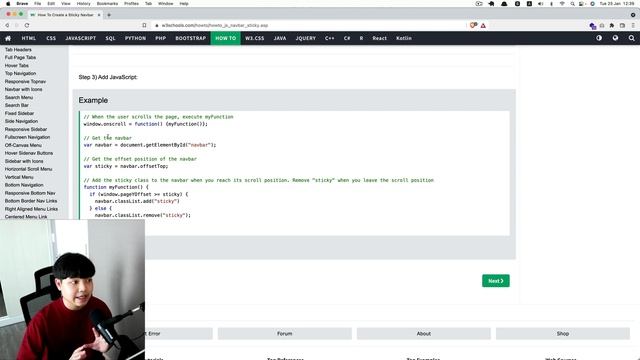Open Top Navigation sidebar link
This screenshot has width=640, height=360.
tap(20, 73)
